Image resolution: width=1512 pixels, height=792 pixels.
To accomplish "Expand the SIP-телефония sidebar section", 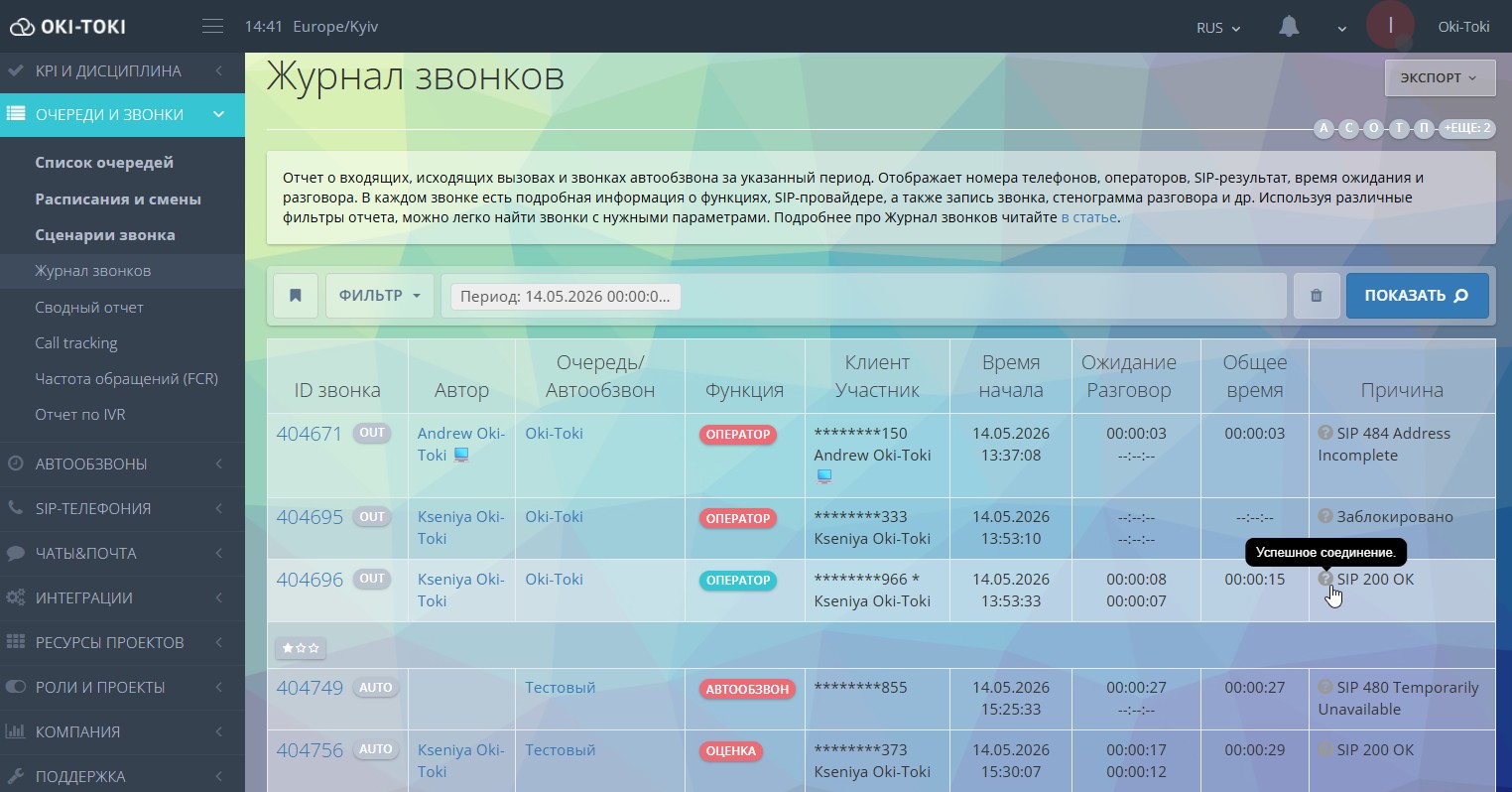I will coord(122,508).
